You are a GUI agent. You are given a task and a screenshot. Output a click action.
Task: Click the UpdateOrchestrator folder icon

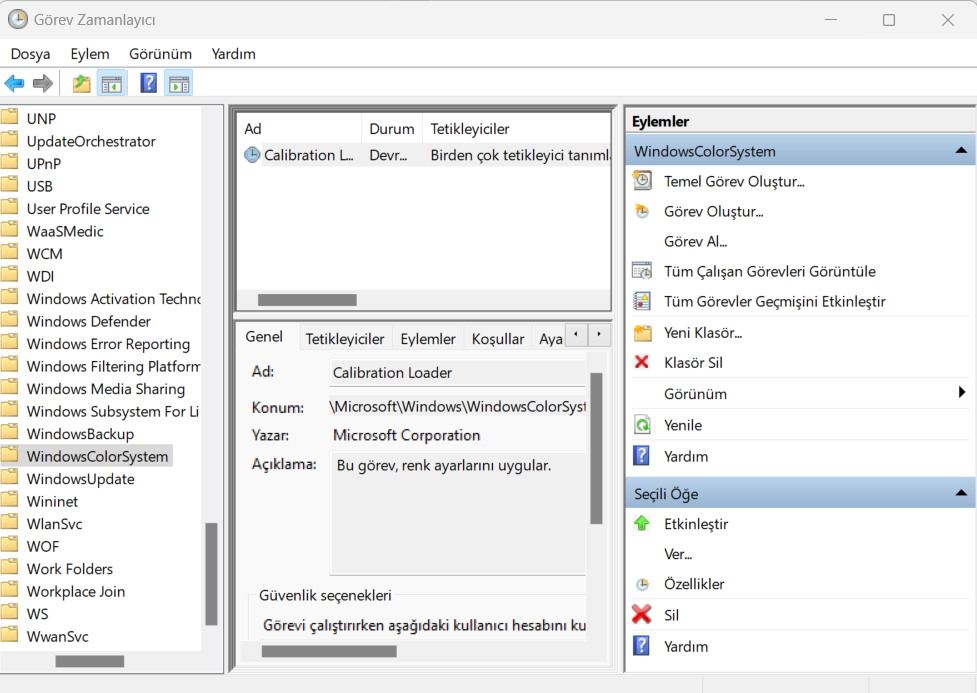click(9, 140)
